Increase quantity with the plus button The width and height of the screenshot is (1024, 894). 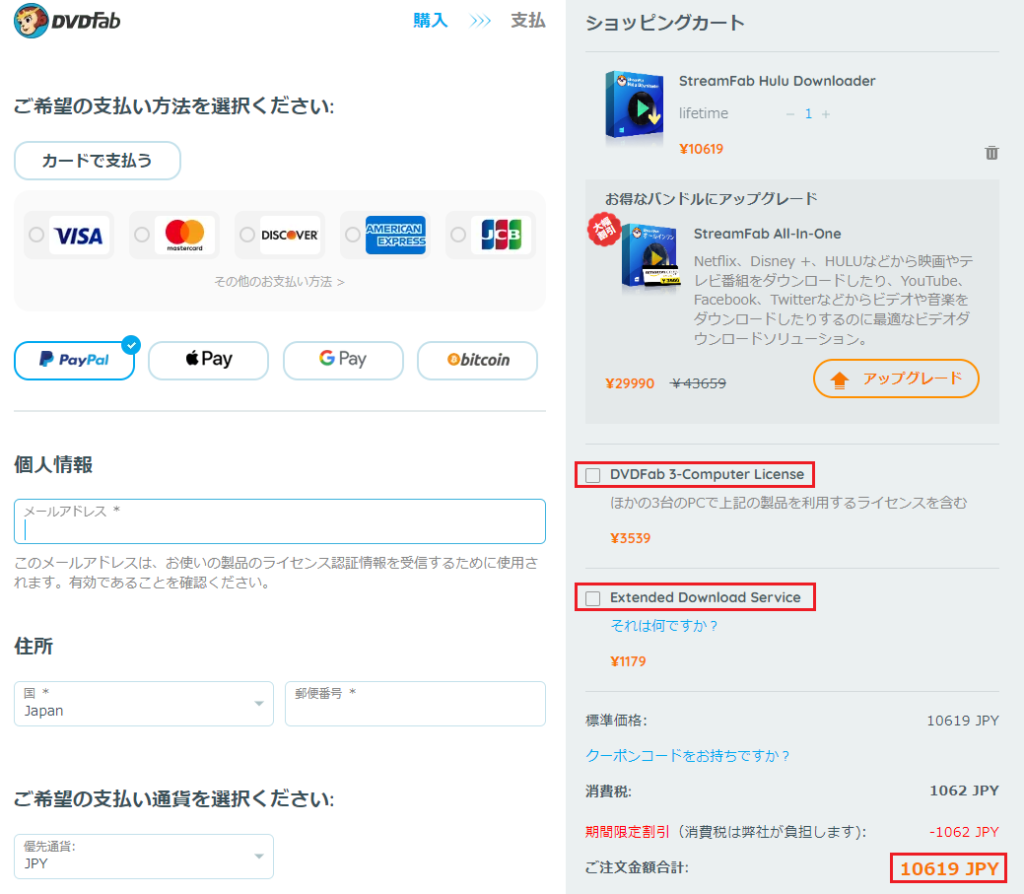pos(826,114)
